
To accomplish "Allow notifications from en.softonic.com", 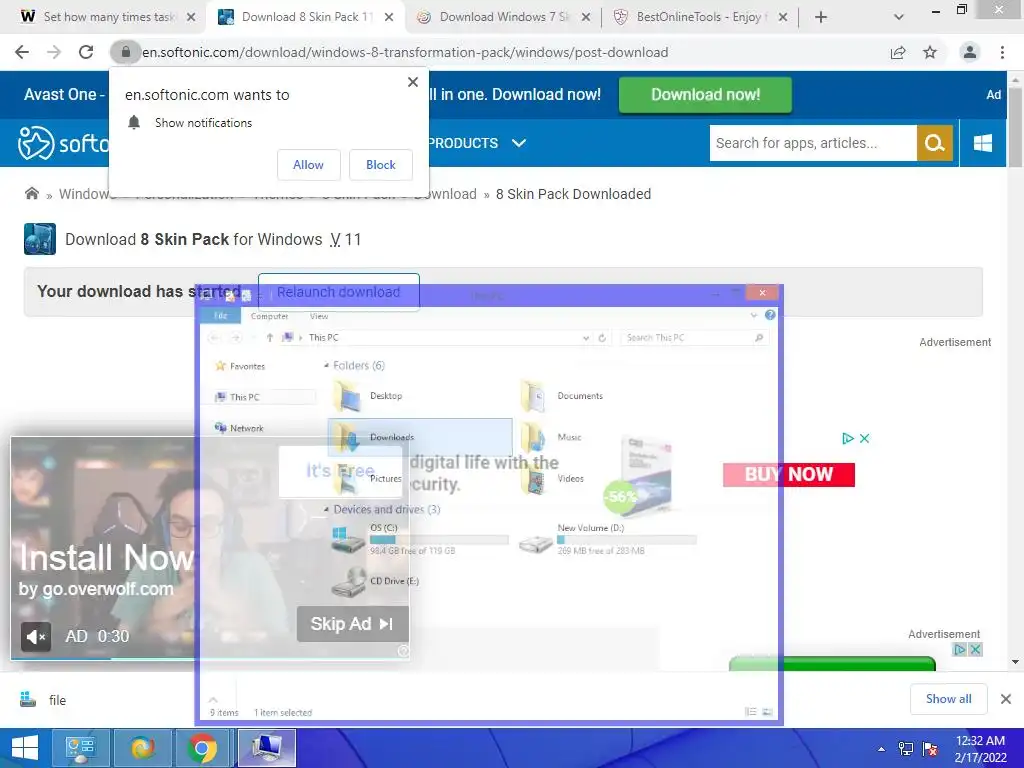I will (308, 165).
